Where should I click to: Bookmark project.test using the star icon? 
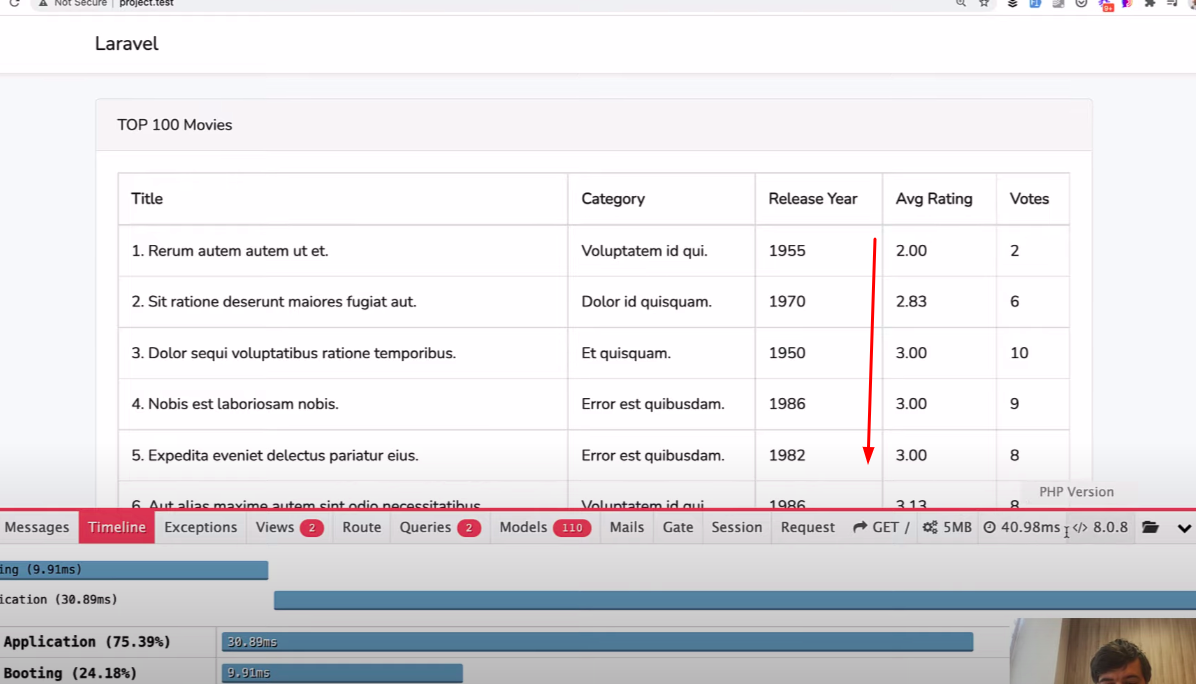point(983,4)
